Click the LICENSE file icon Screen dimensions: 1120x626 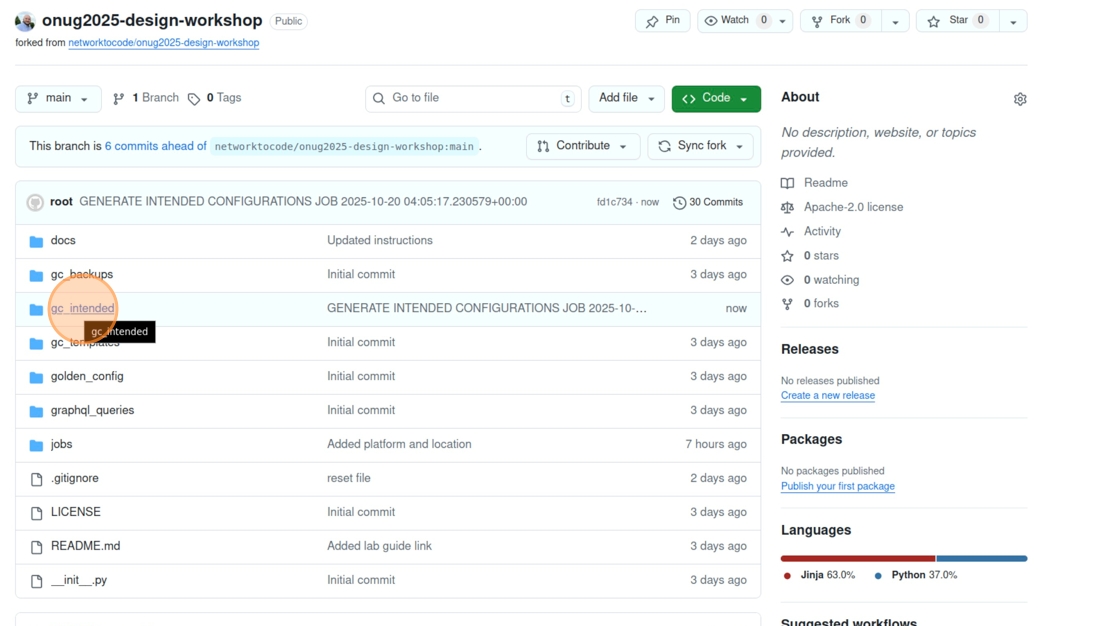[x=36, y=513]
